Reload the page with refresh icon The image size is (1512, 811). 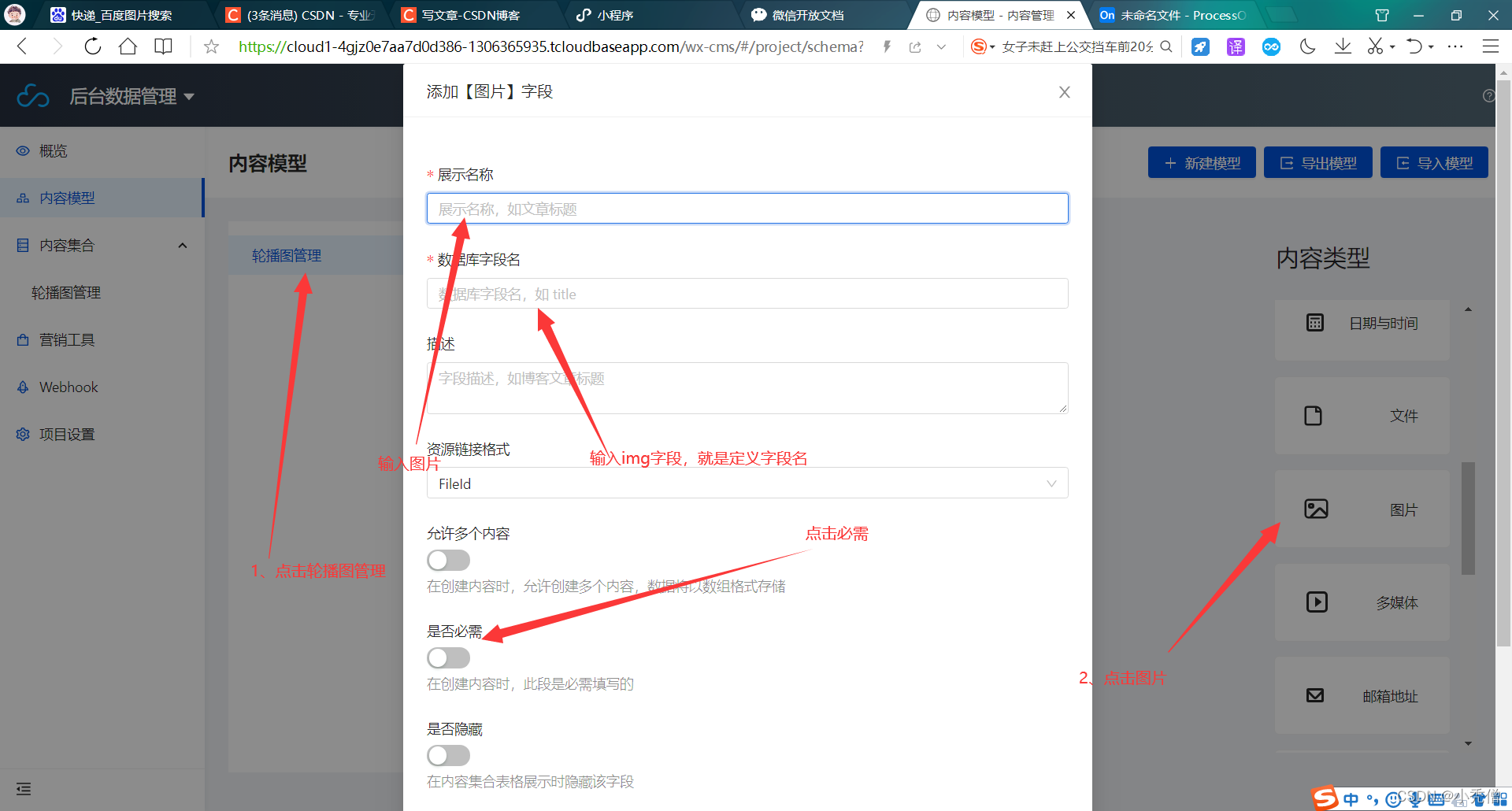[x=92, y=46]
